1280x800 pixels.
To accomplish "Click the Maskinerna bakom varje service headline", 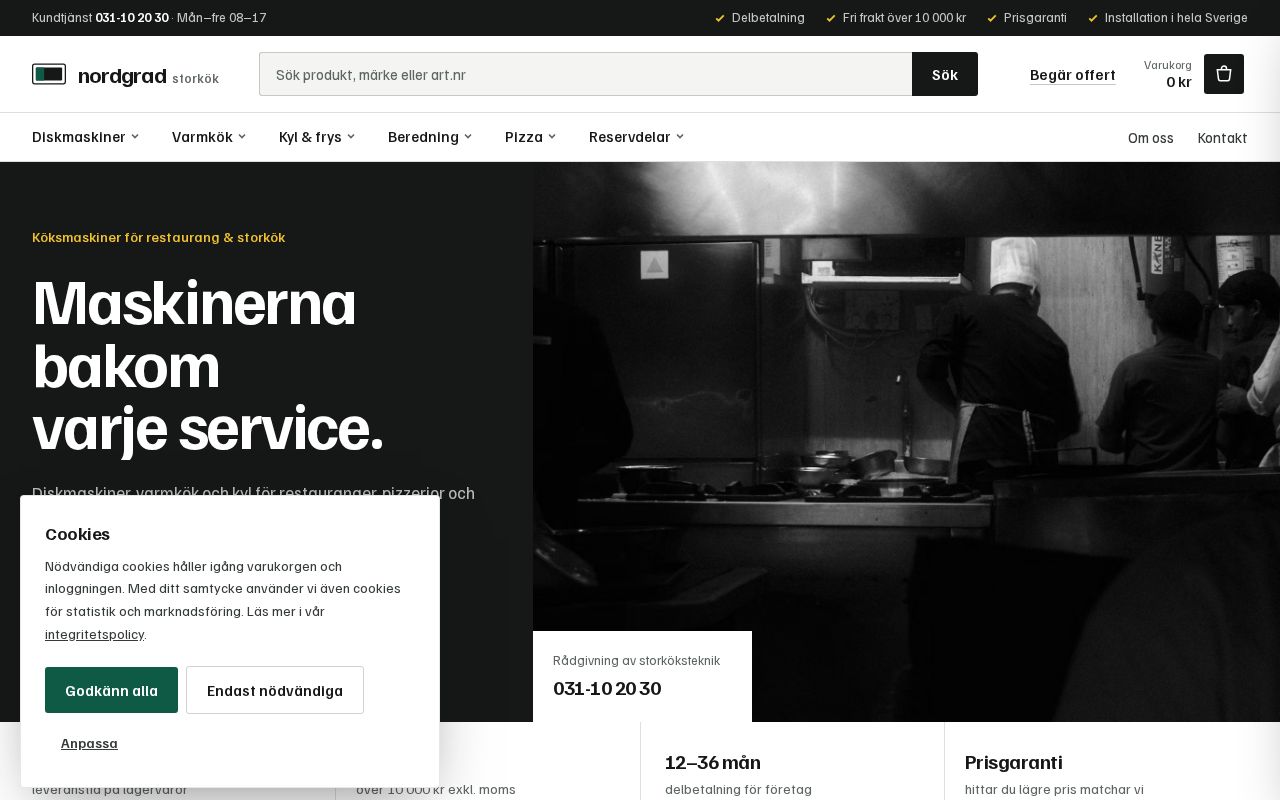I will click(208, 365).
